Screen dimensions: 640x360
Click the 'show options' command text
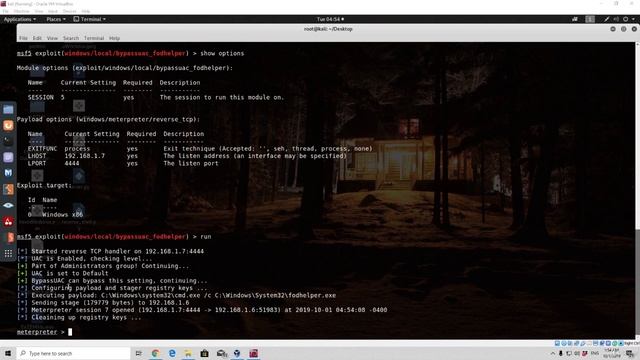click(222, 53)
